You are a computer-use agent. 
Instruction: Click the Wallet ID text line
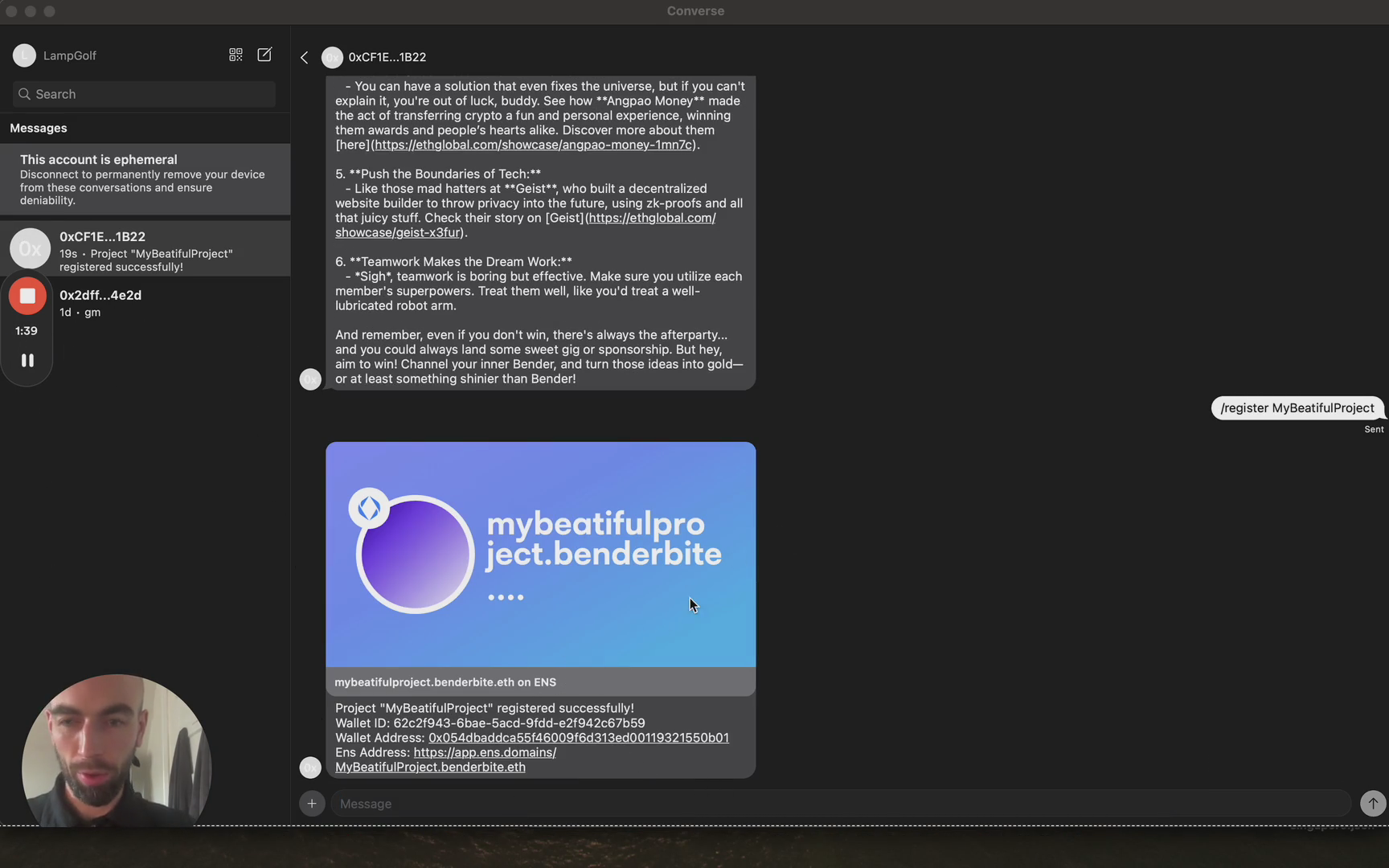tap(490, 723)
